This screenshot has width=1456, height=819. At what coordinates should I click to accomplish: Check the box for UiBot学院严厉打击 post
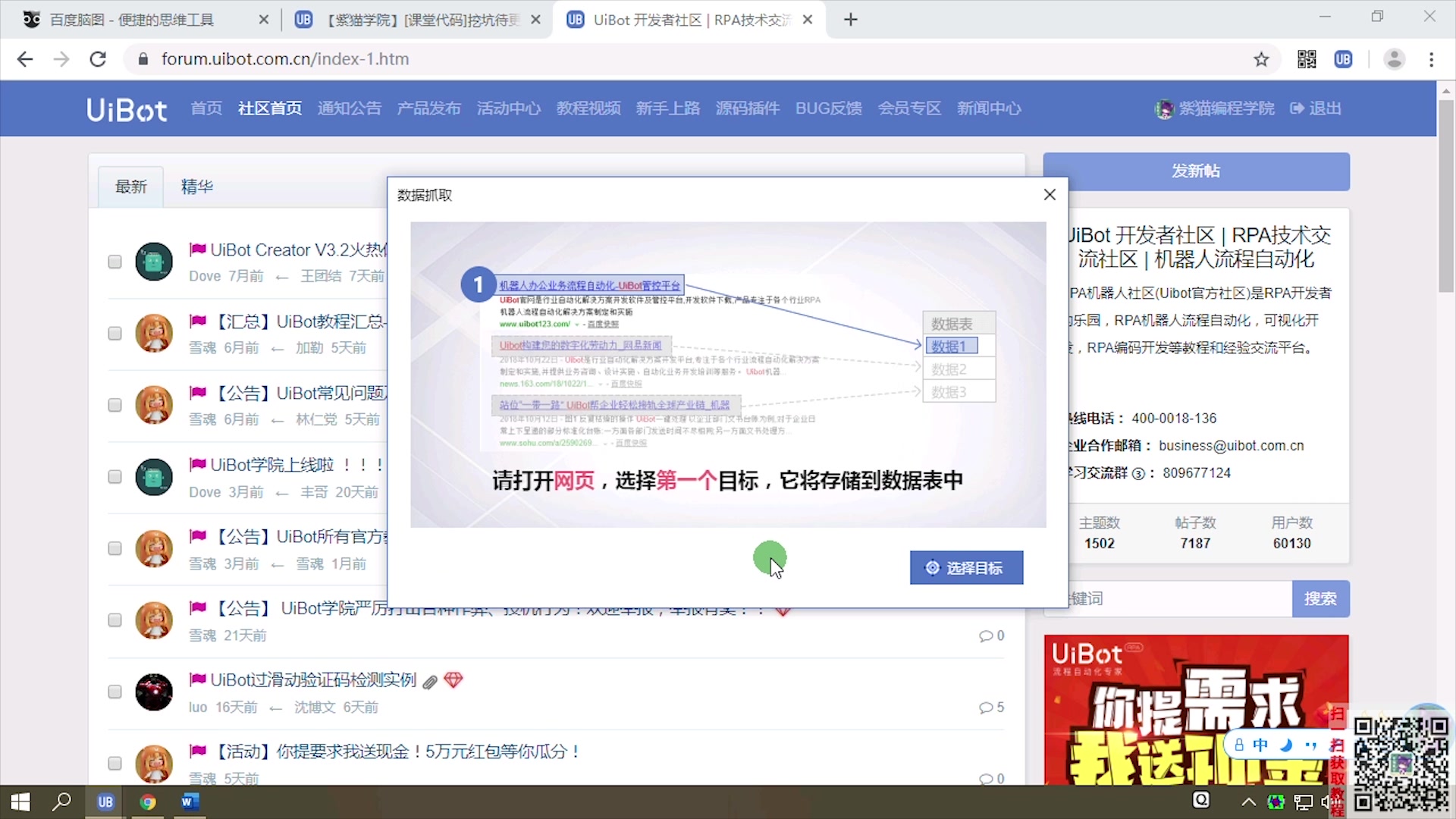coord(115,620)
